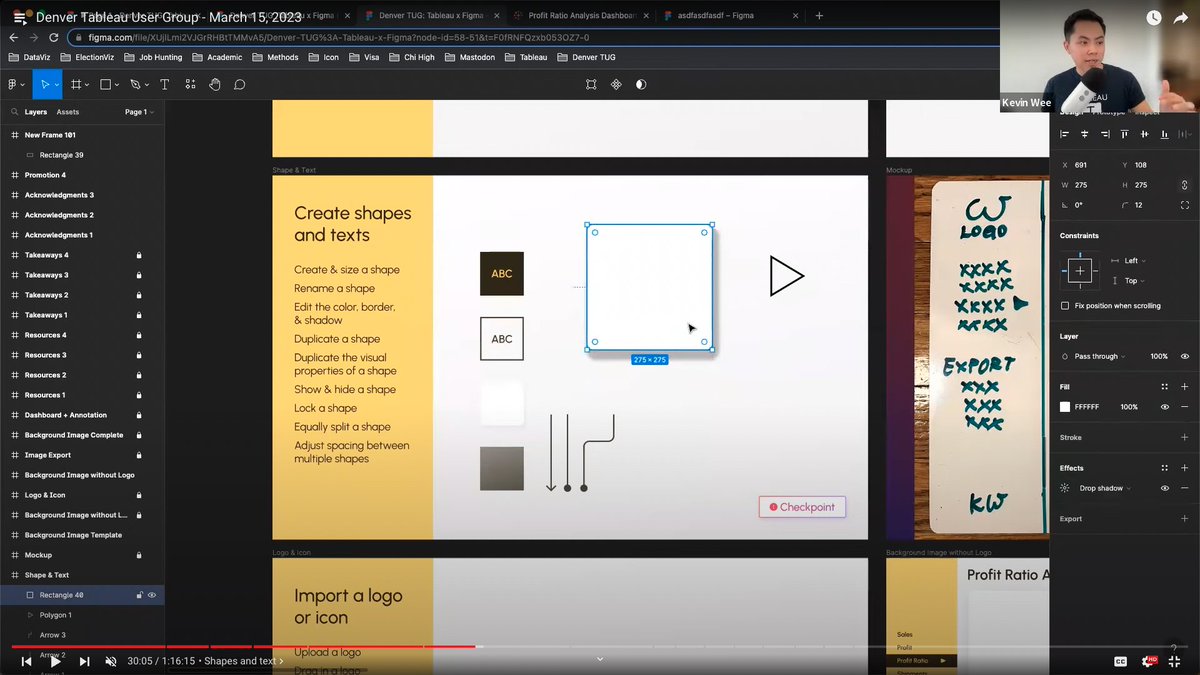Image resolution: width=1200 pixels, height=675 pixels.
Task: Play the video
Action: click(55, 661)
